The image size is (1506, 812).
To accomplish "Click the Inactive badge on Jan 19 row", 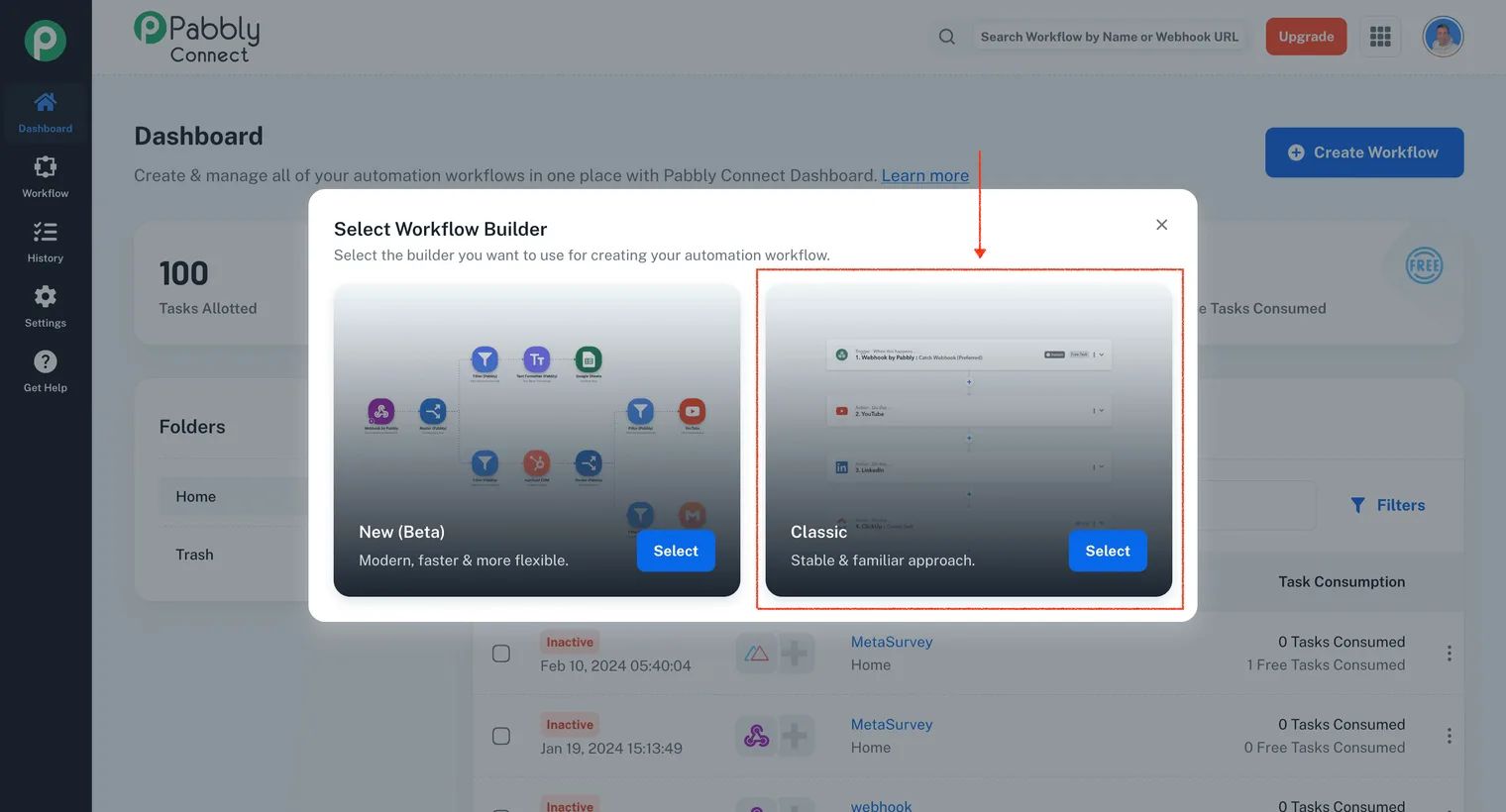I will coord(570,725).
